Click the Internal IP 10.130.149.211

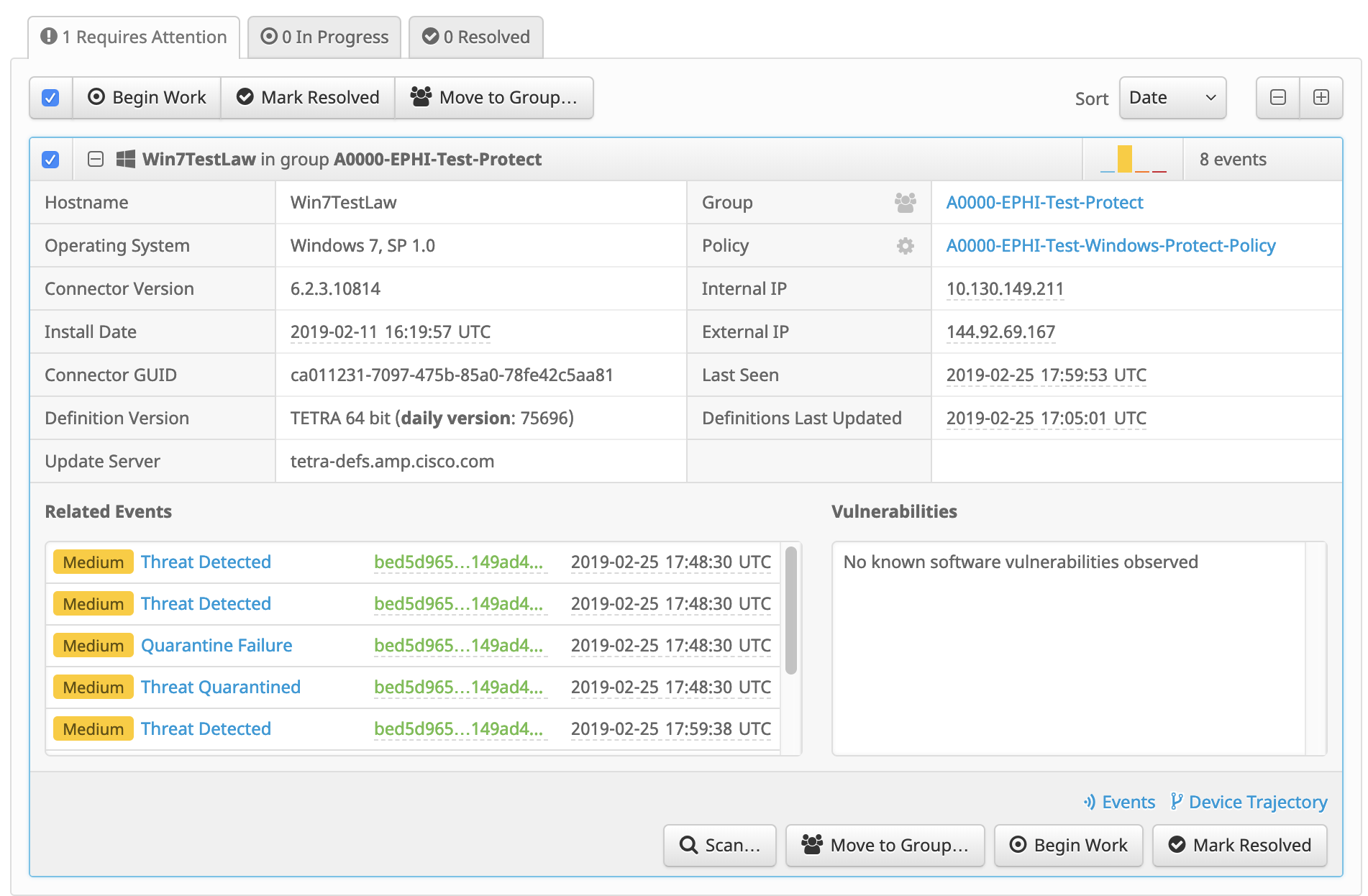1005,289
